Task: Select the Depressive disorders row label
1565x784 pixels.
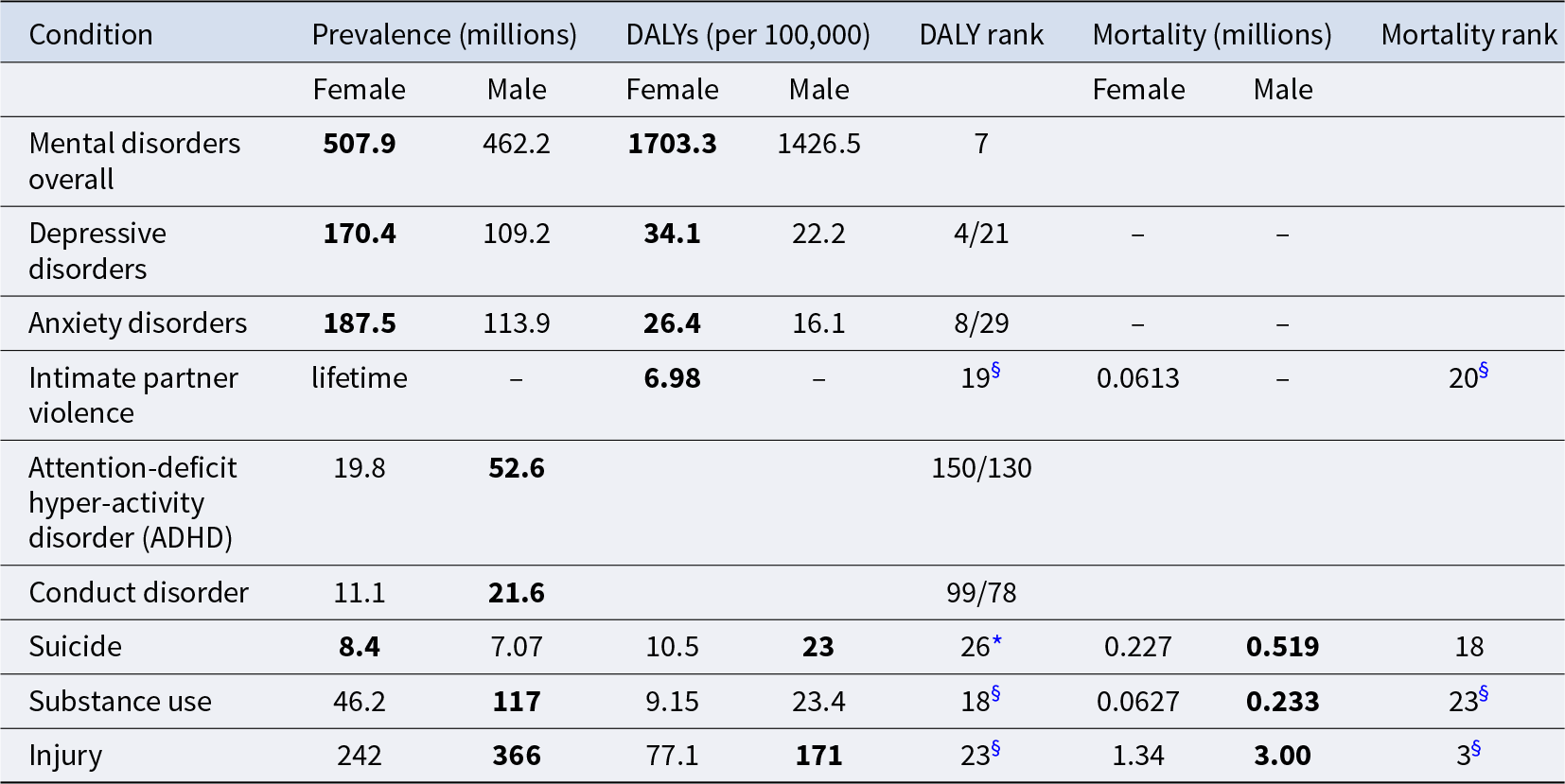Action: pyautogui.click(x=97, y=251)
